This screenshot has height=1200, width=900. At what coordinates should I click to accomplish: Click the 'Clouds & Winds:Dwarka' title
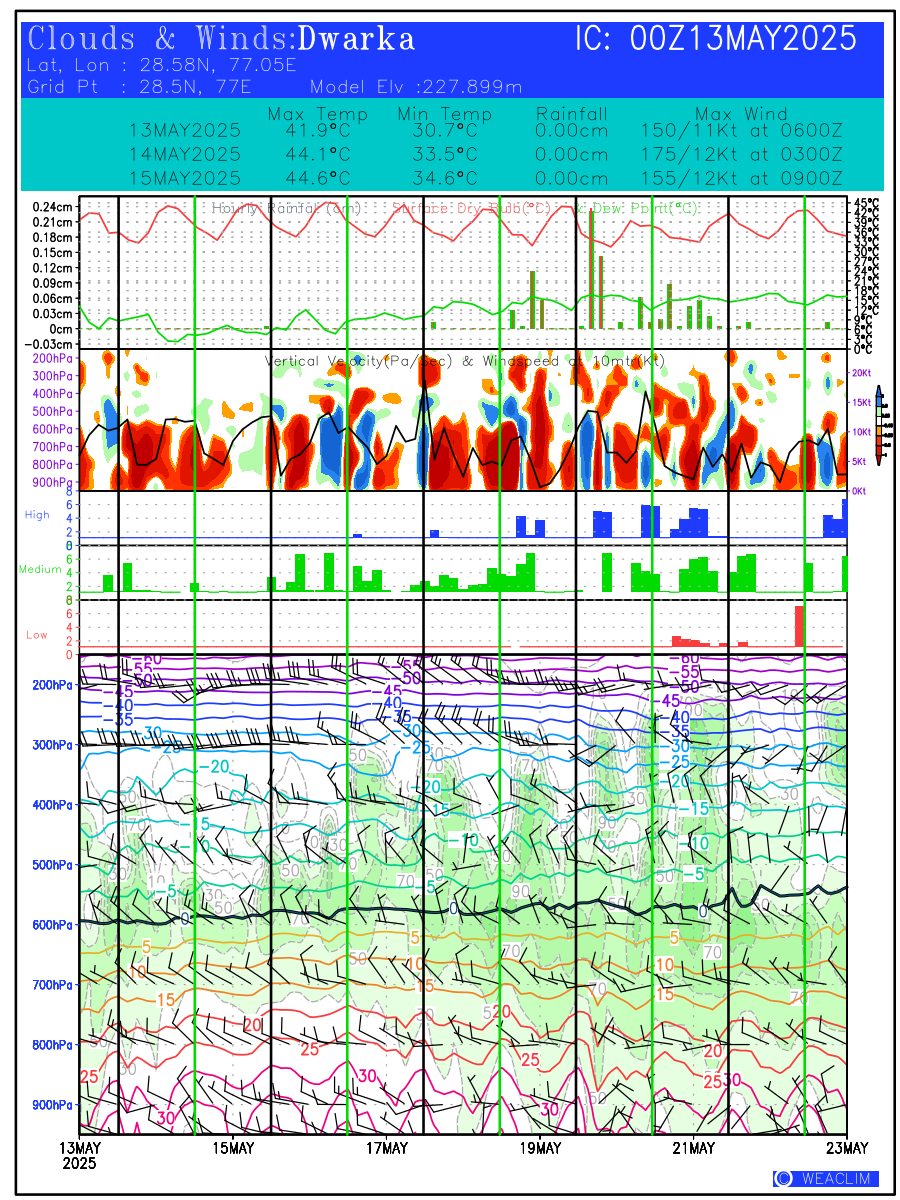coord(221,39)
